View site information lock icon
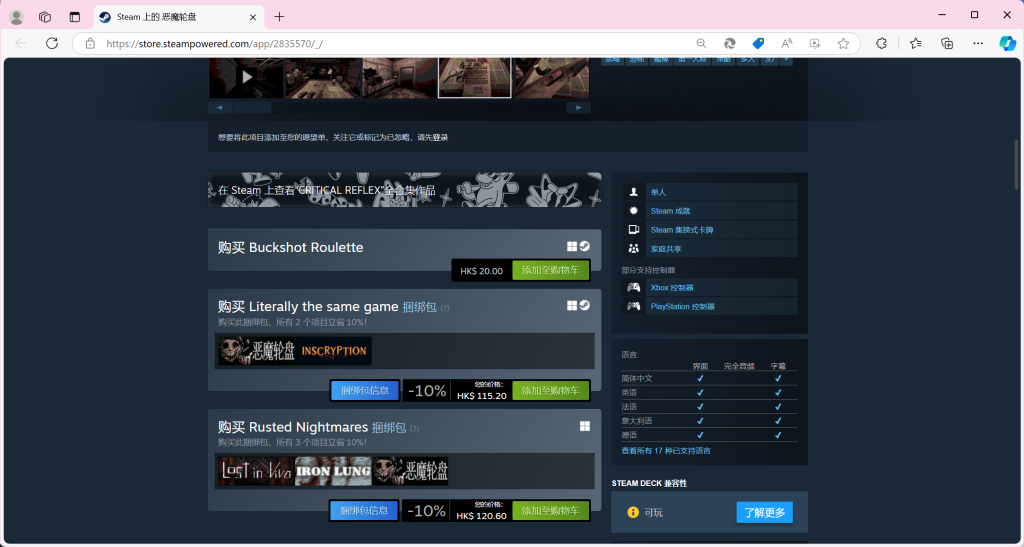 pos(90,44)
